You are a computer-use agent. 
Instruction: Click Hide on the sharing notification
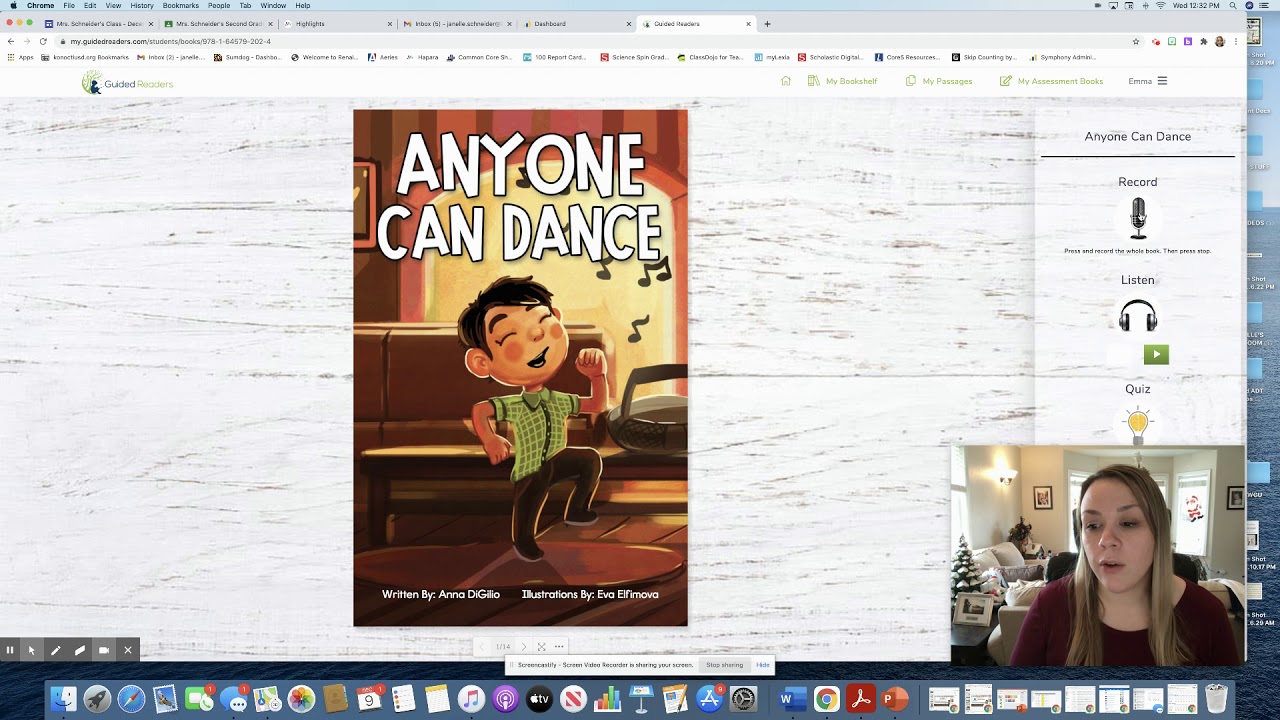(763, 665)
